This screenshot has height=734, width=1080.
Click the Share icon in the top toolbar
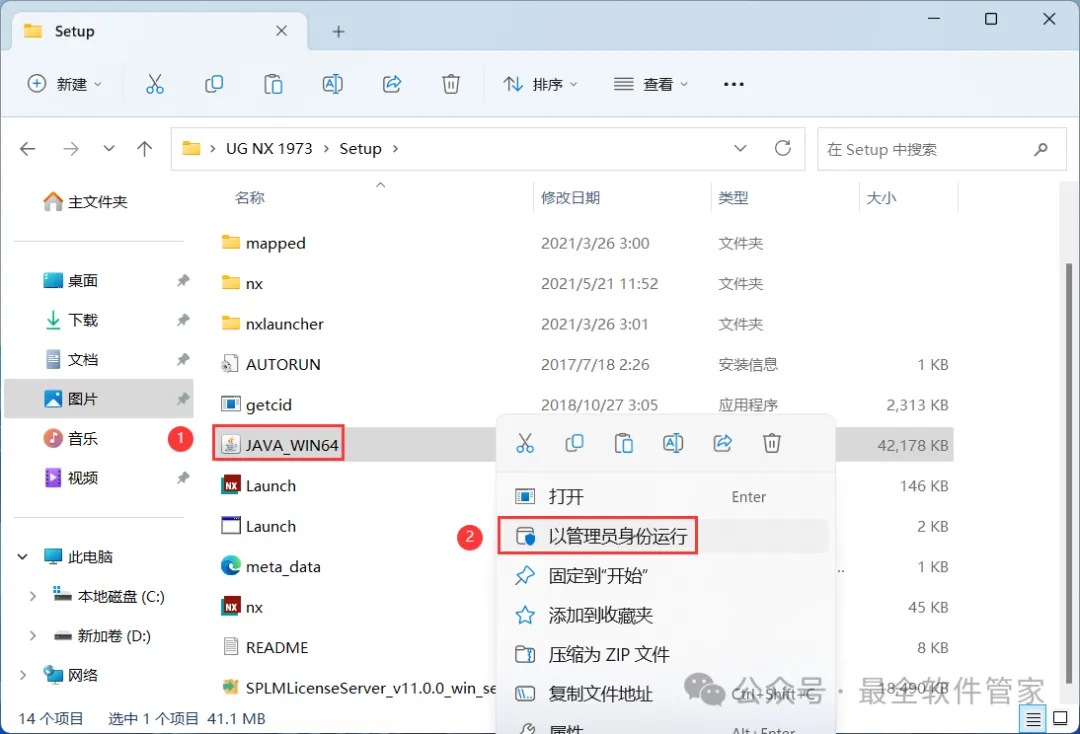pos(392,84)
